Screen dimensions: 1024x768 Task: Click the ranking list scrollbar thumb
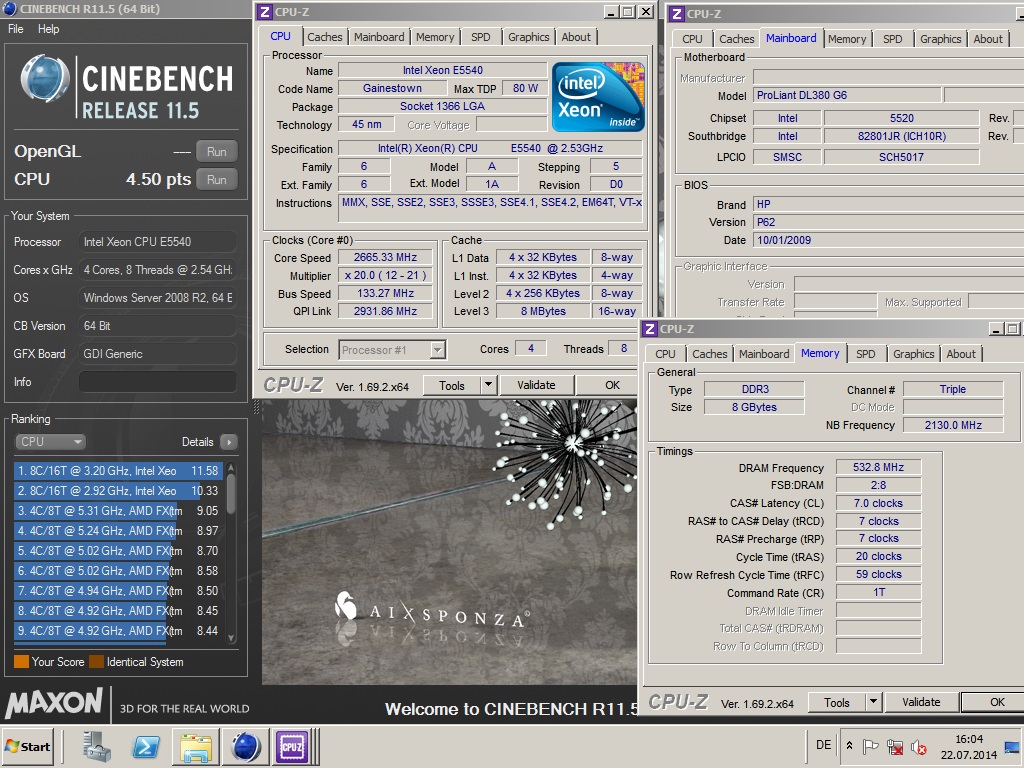click(231, 495)
